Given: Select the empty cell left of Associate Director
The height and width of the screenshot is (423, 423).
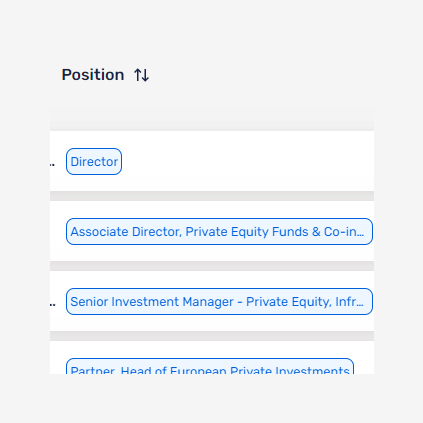Looking at the screenshot, I should (58, 231).
